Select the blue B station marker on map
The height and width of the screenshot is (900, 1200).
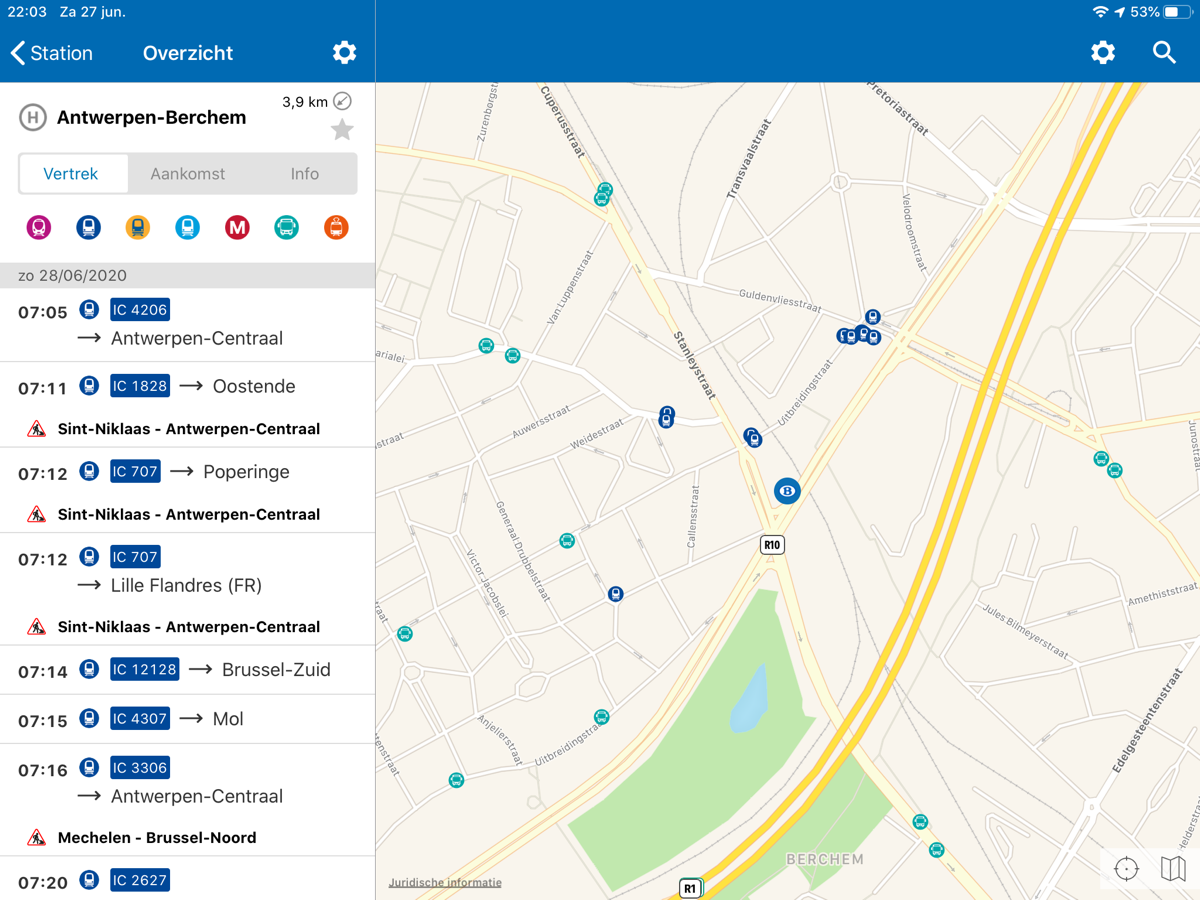[x=787, y=491]
